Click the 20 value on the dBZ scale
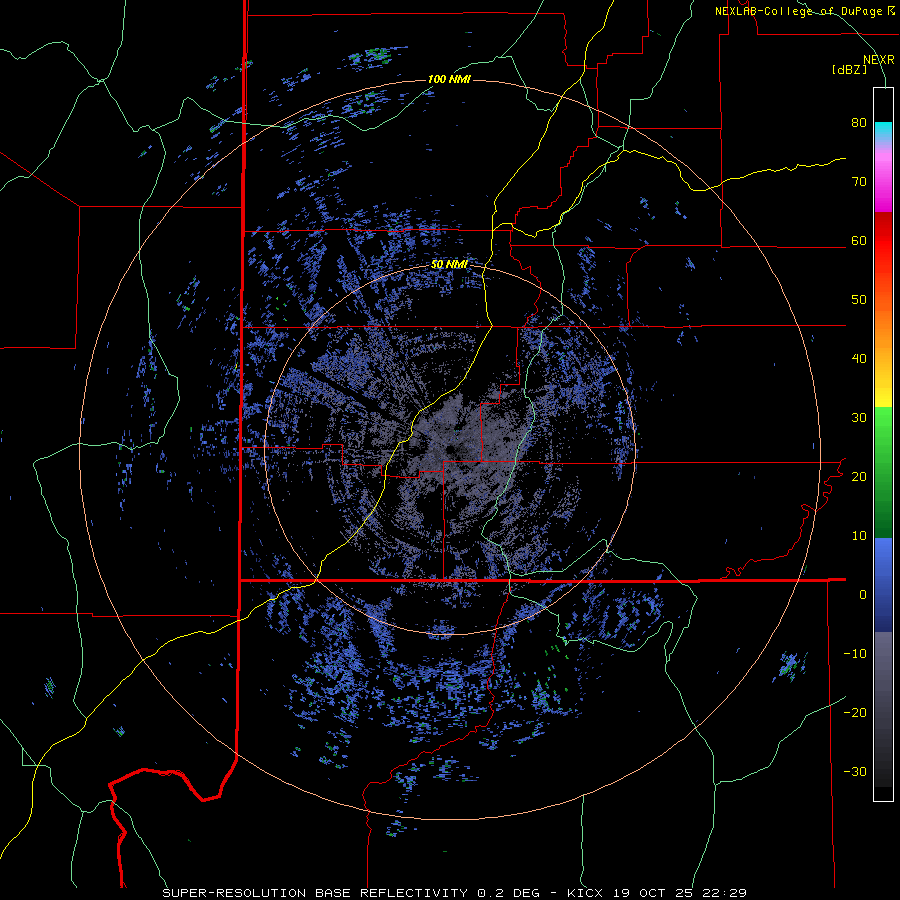The height and width of the screenshot is (900, 900). (859, 477)
